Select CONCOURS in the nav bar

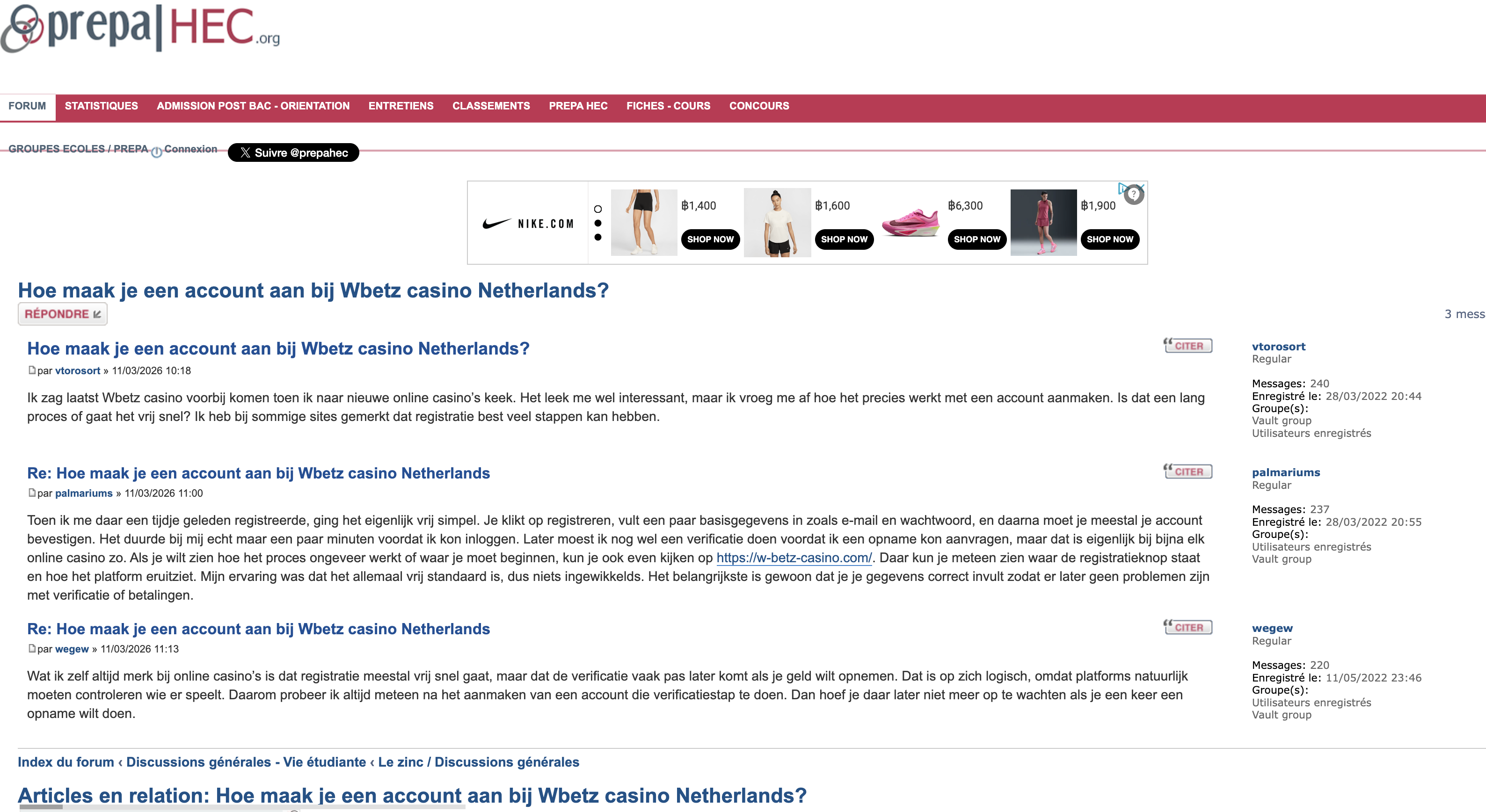[x=759, y=106]
